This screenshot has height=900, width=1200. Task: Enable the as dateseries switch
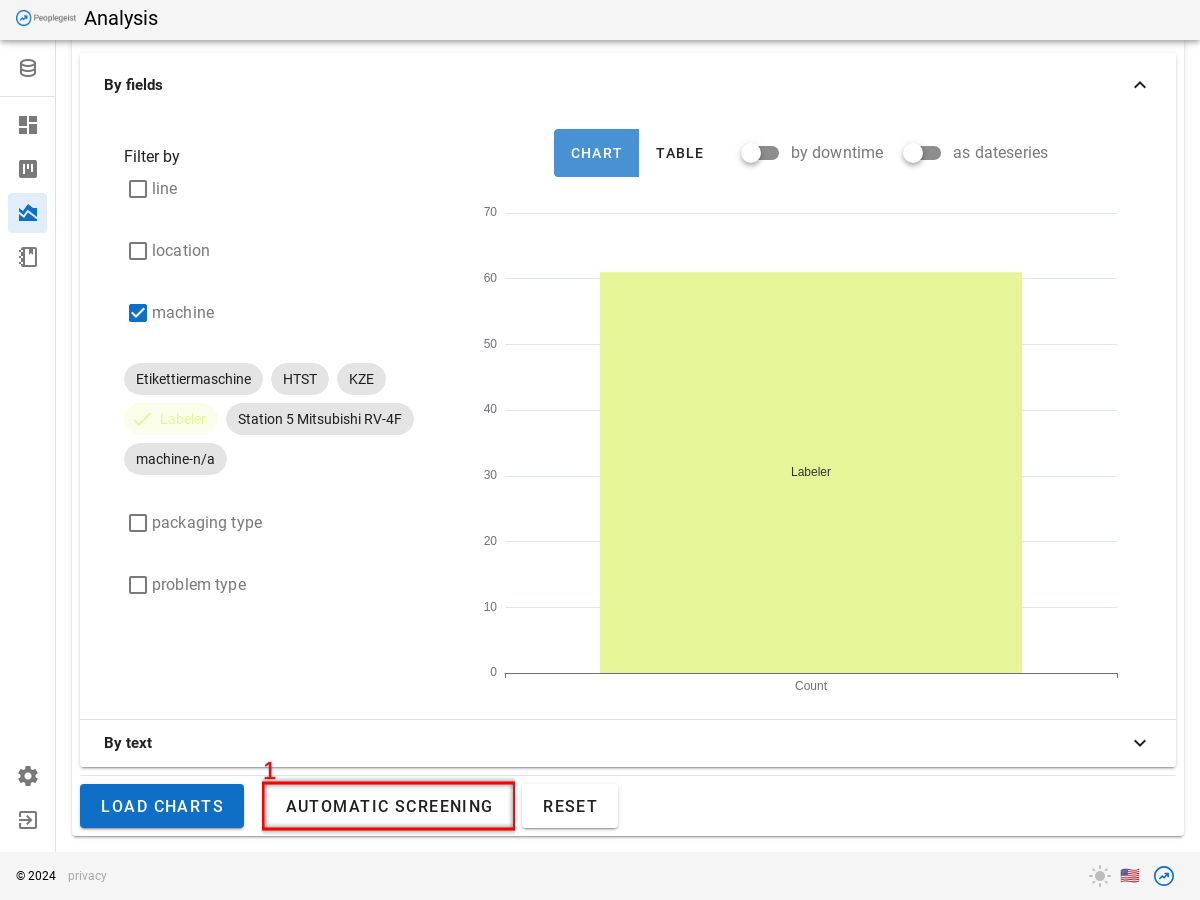922,153
